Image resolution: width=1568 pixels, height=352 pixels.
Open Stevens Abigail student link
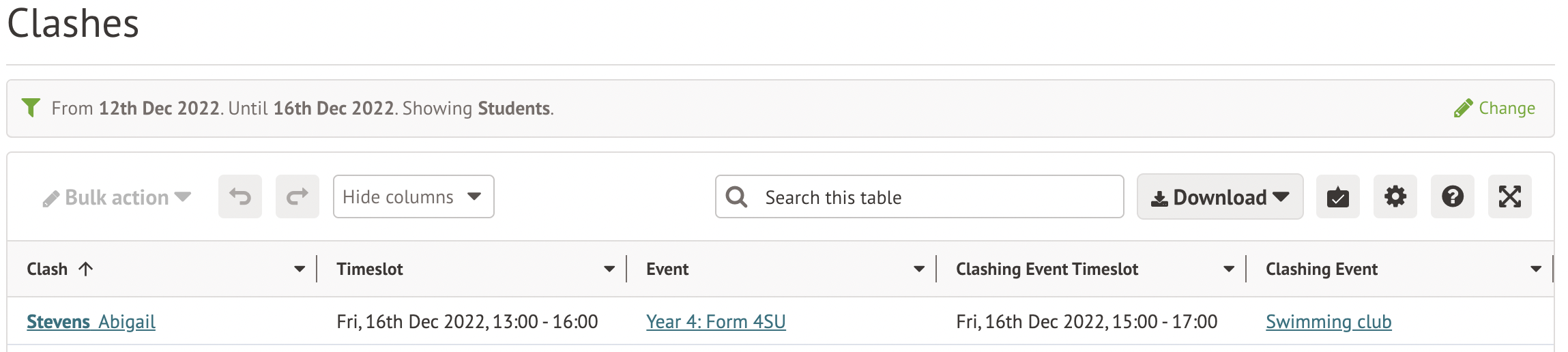(91, 322)
